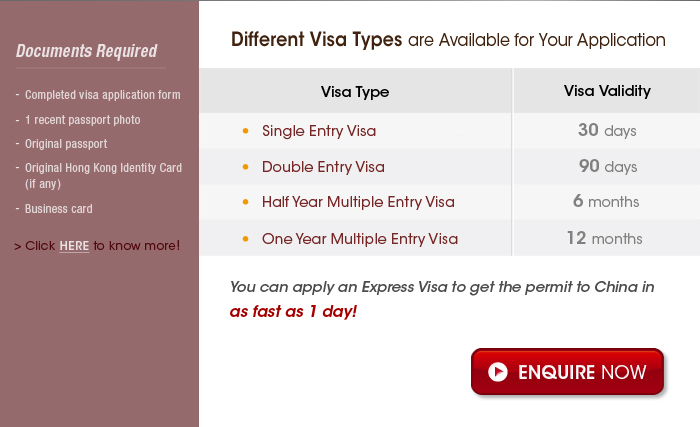Click orange bullet beside One Year Visa
Screen dimensions: 700x427
pos(245,239)
